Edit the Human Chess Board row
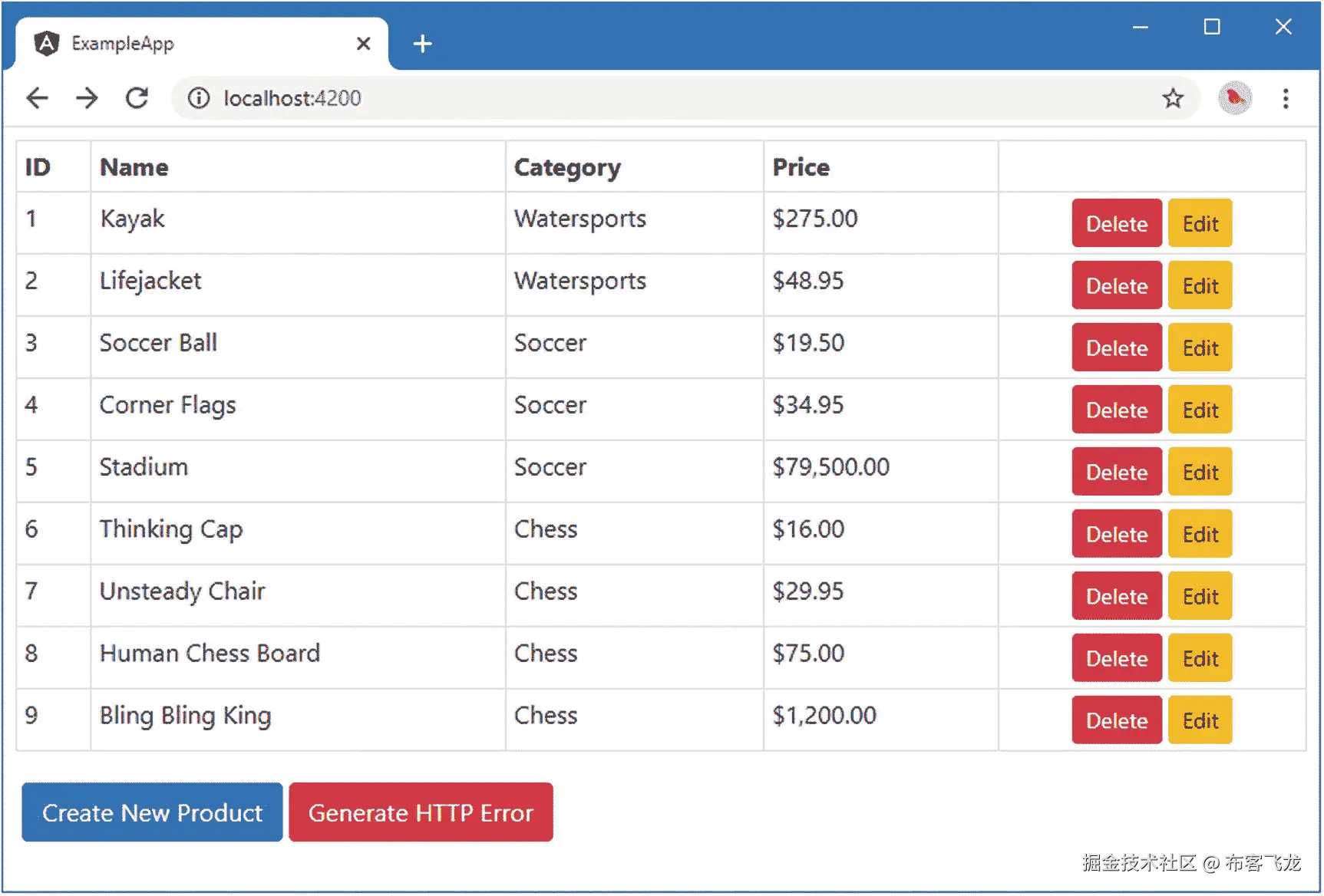 pos(1200,658)
